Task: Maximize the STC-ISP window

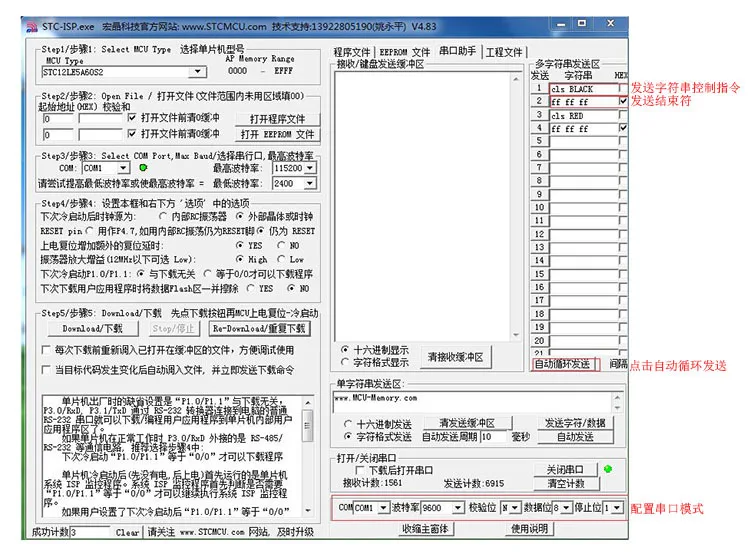Action: point(581,23)
